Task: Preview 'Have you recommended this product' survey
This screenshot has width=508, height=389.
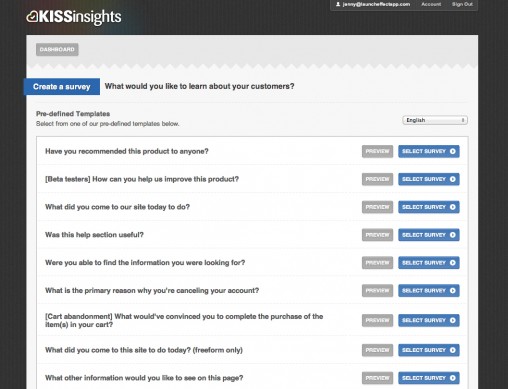Action: click(x=377, y=151)
